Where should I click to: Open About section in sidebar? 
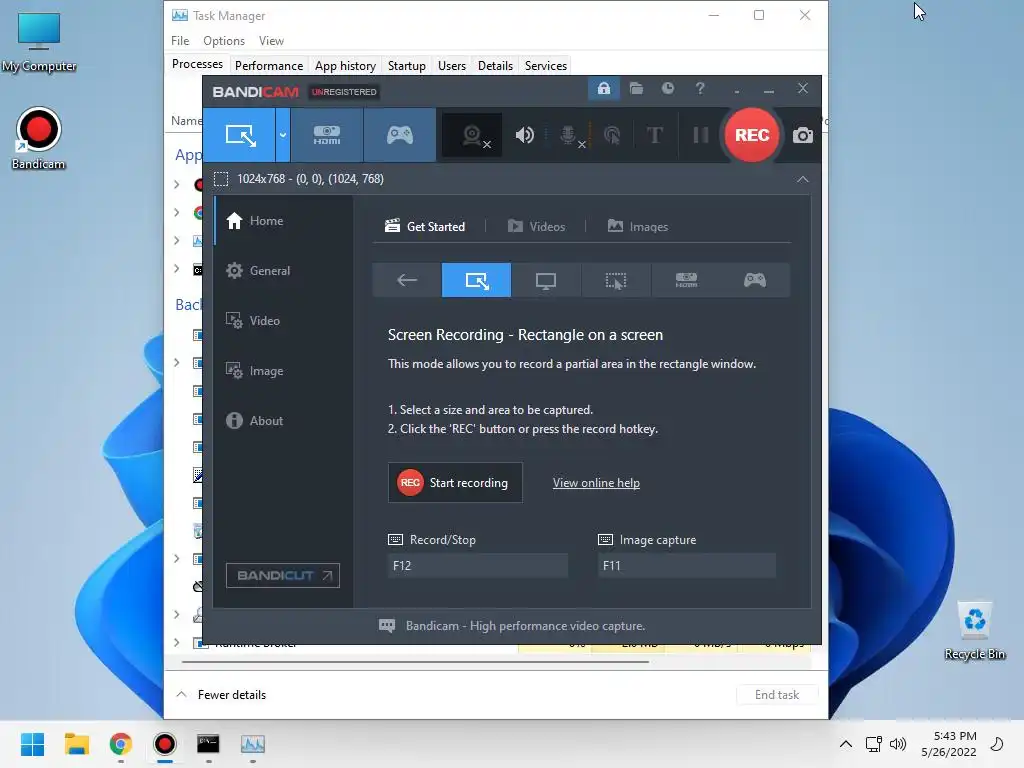[283, 421]
